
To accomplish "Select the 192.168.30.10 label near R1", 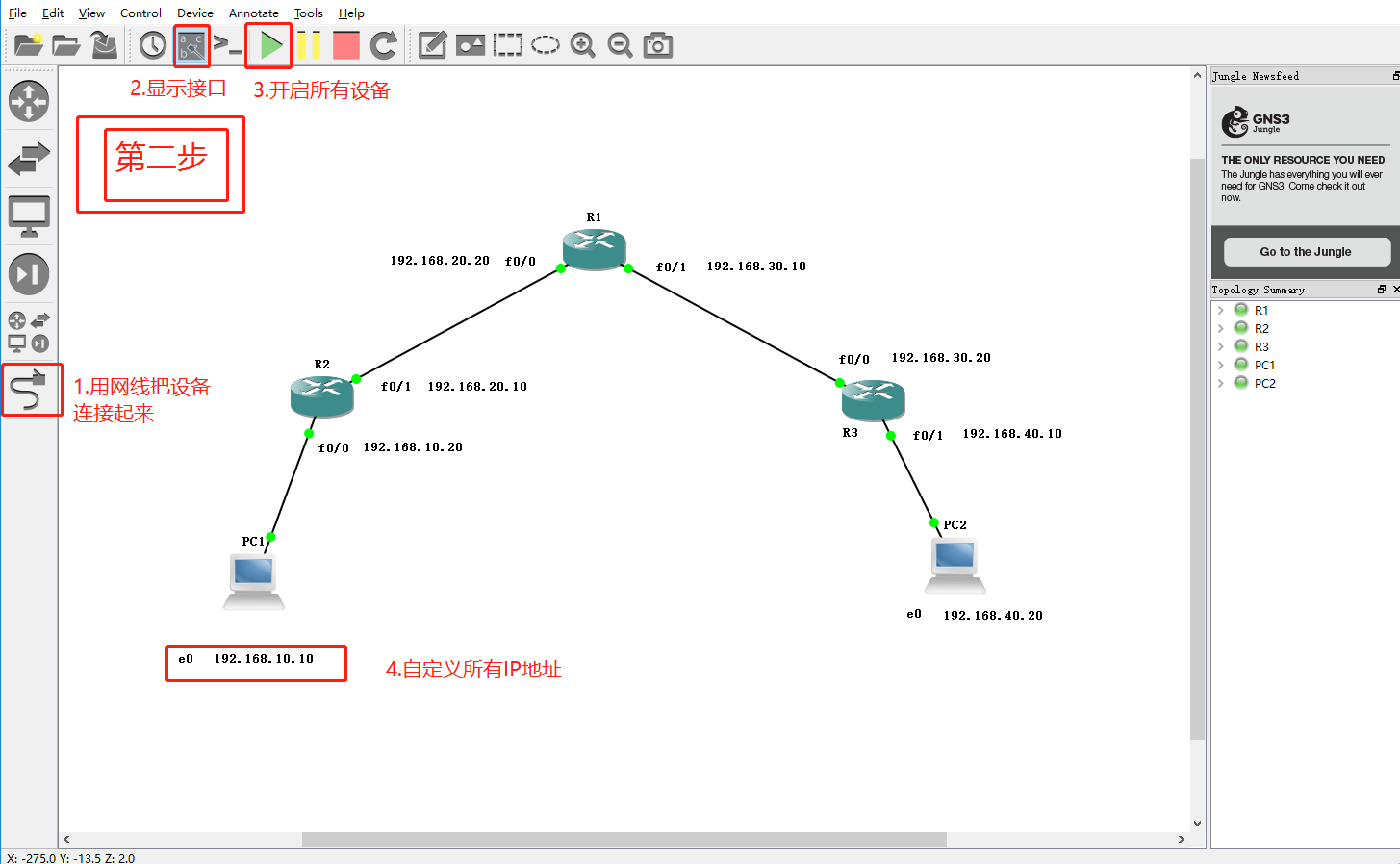I will pyautogui.click(x=756, y=267).
